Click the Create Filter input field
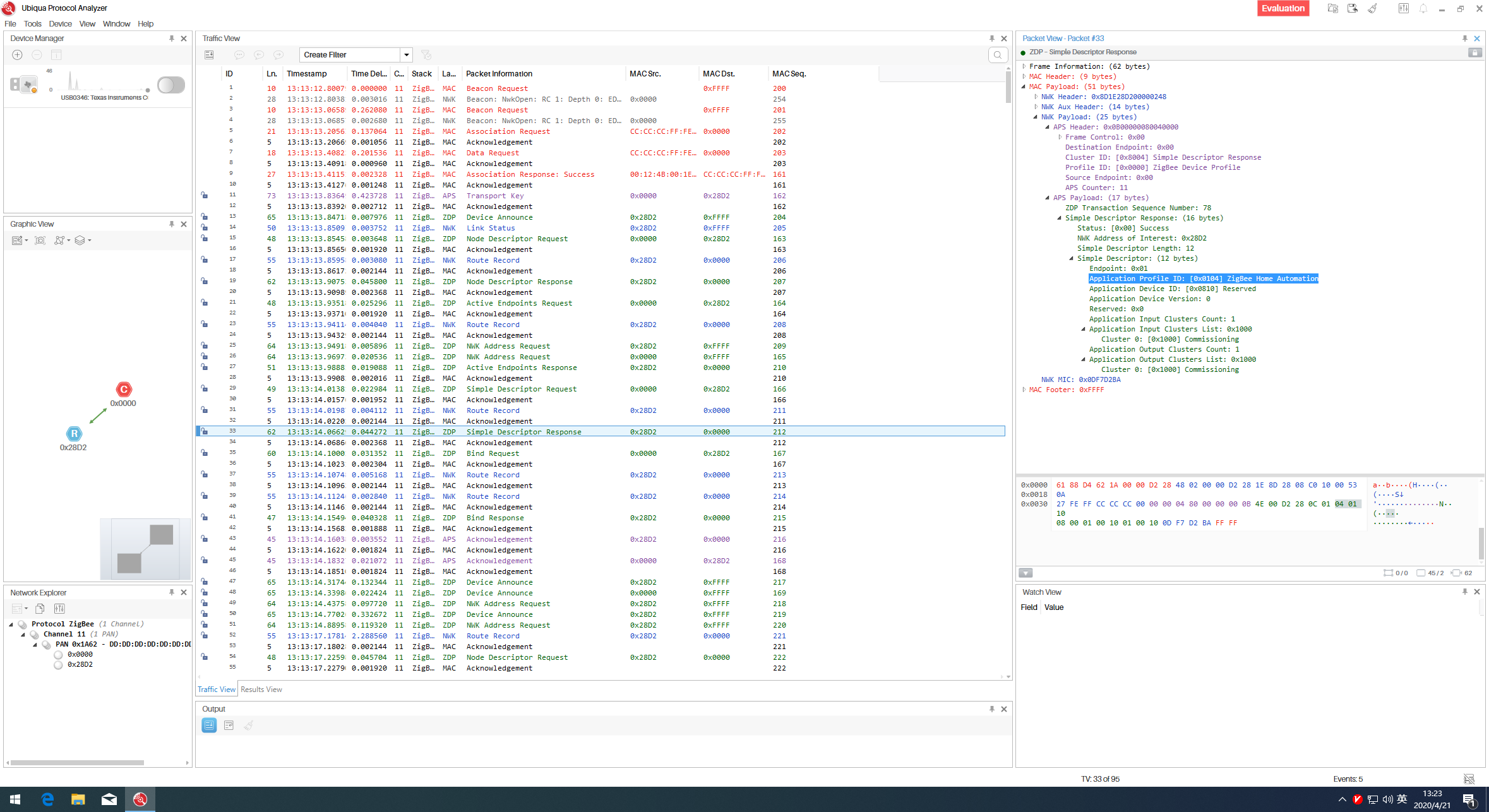The image size is (1489, 812). 350,55
